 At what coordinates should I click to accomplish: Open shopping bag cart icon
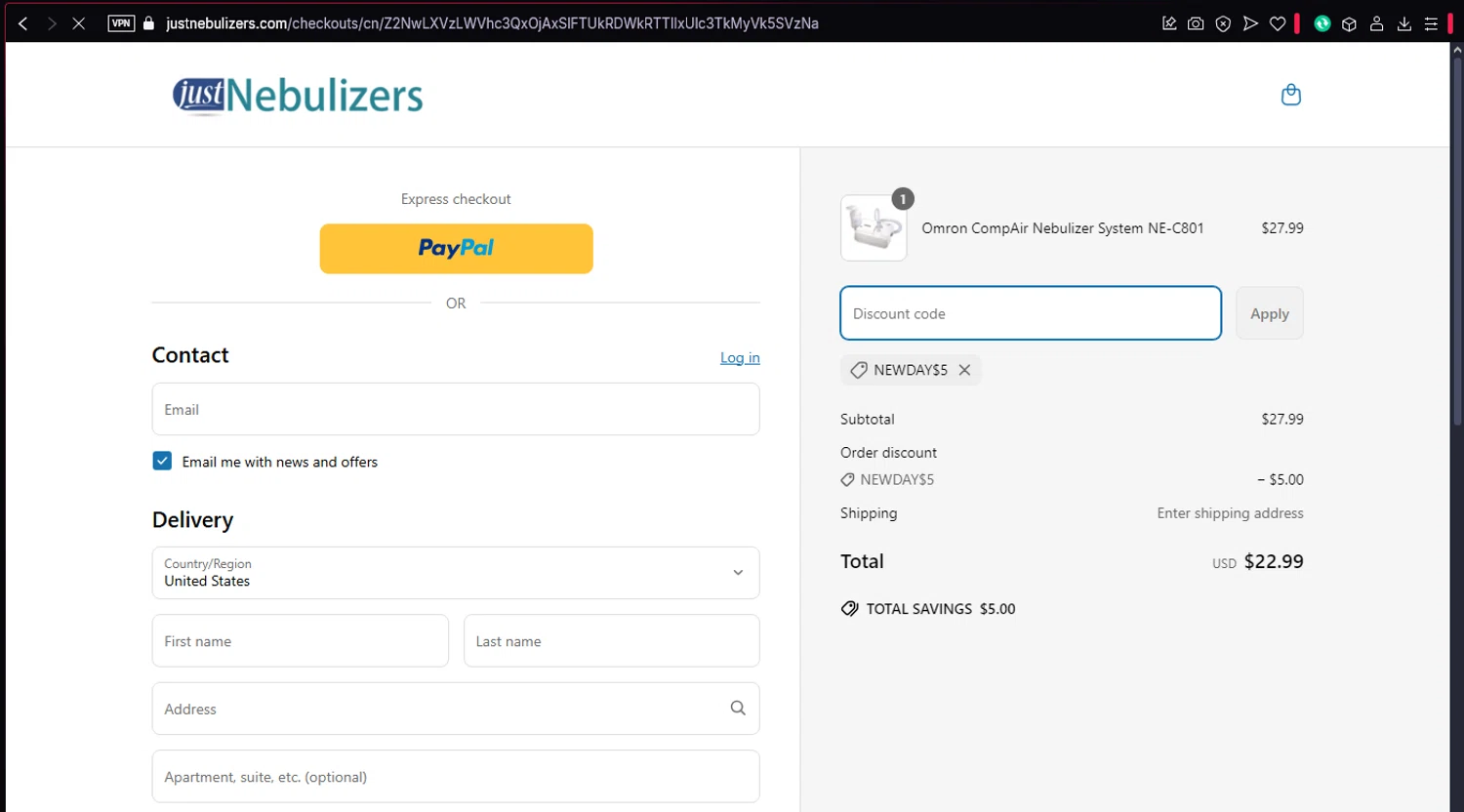(1291, 95)
